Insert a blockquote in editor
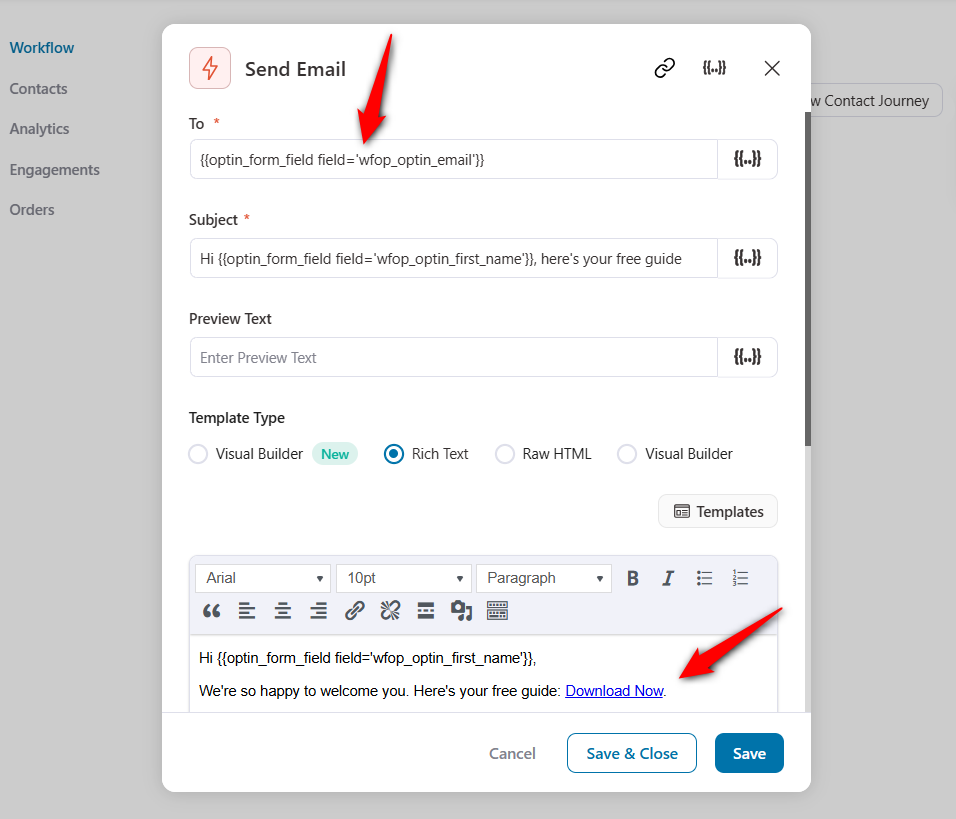 click(x=212, y=610)
